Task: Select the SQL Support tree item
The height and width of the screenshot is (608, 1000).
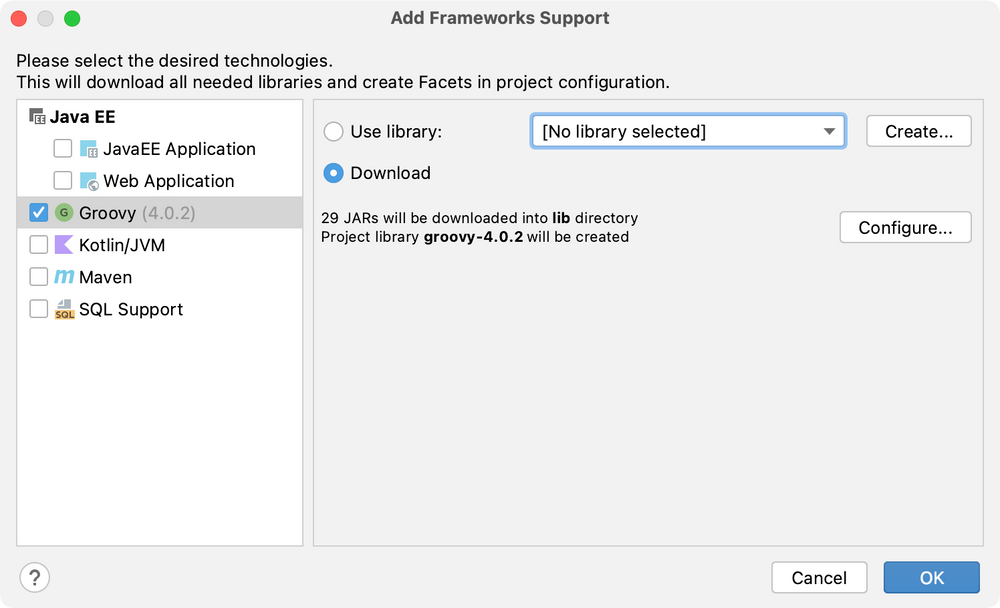Action: click(x=130, y=309)
